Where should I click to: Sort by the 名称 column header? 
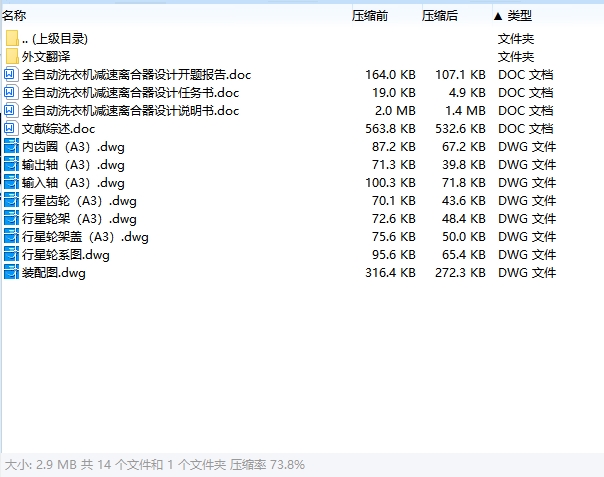[x=14, y=15]
